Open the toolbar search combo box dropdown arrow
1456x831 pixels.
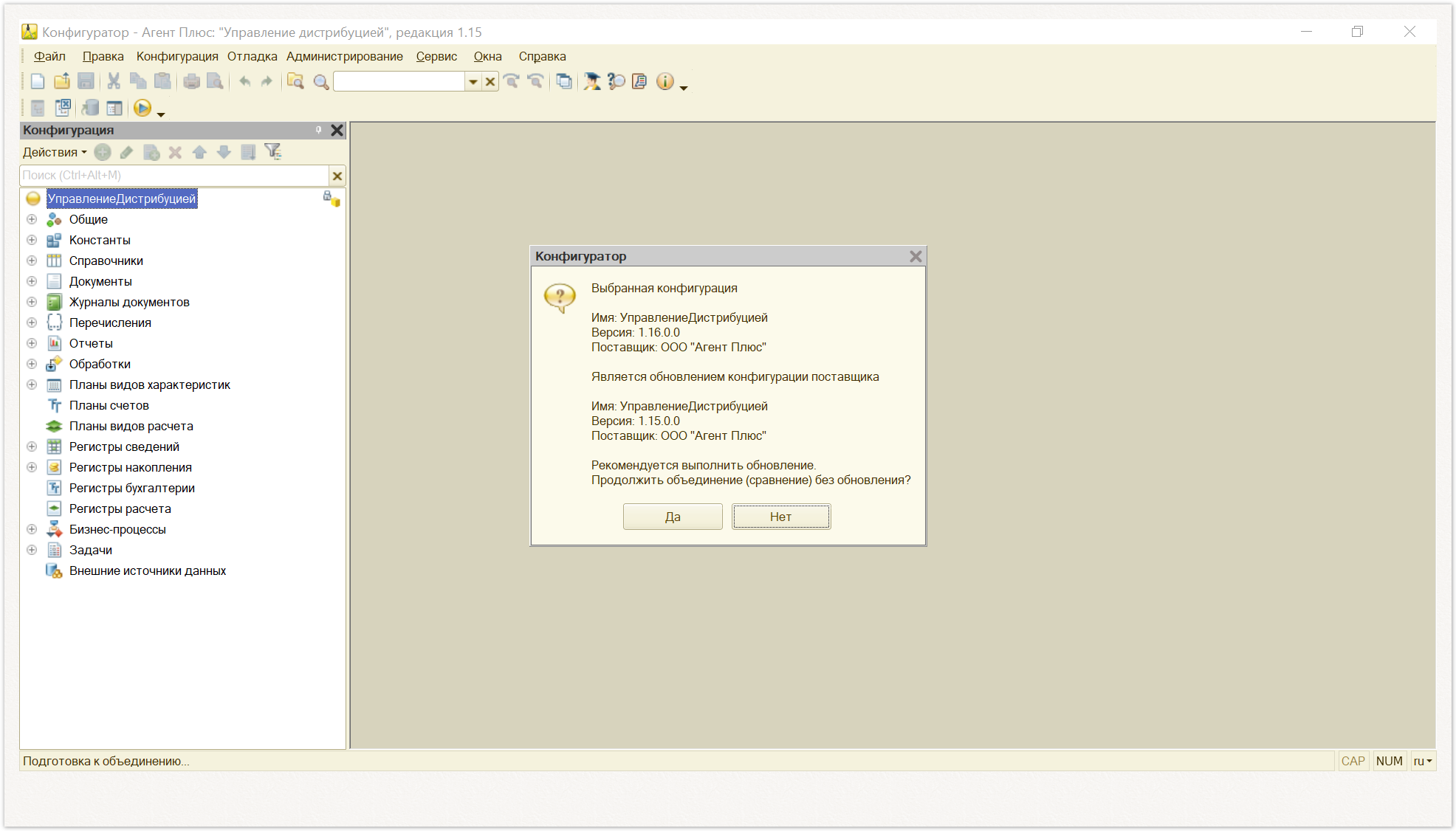[473, 82]
